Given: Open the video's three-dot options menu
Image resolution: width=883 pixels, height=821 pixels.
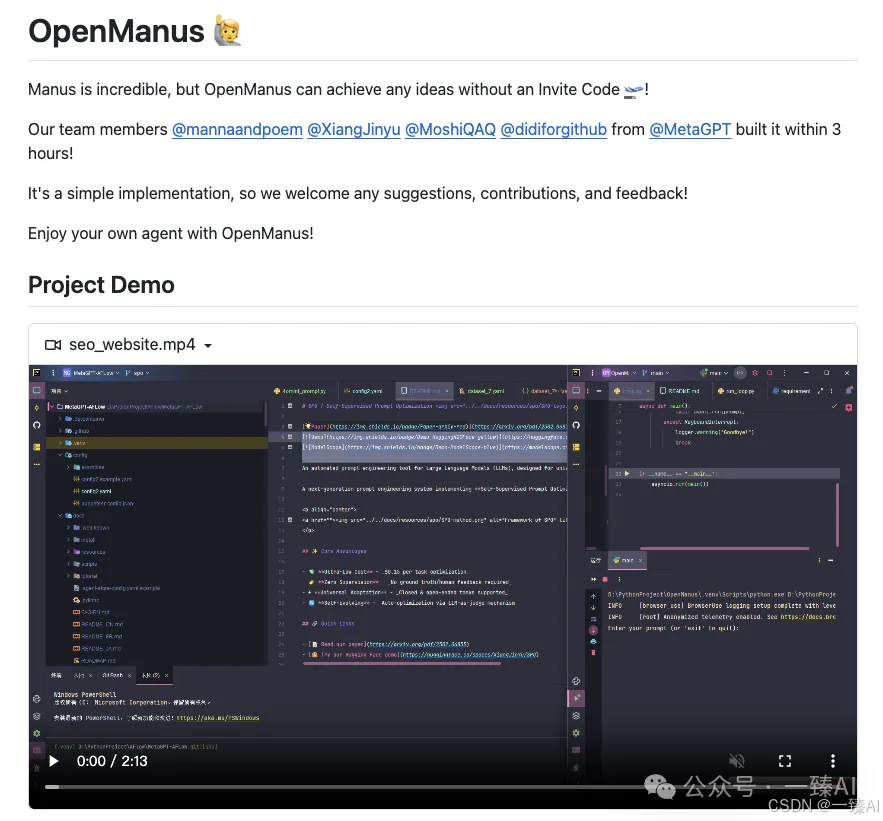Looking at the screenshot, I should coord(833,761).
